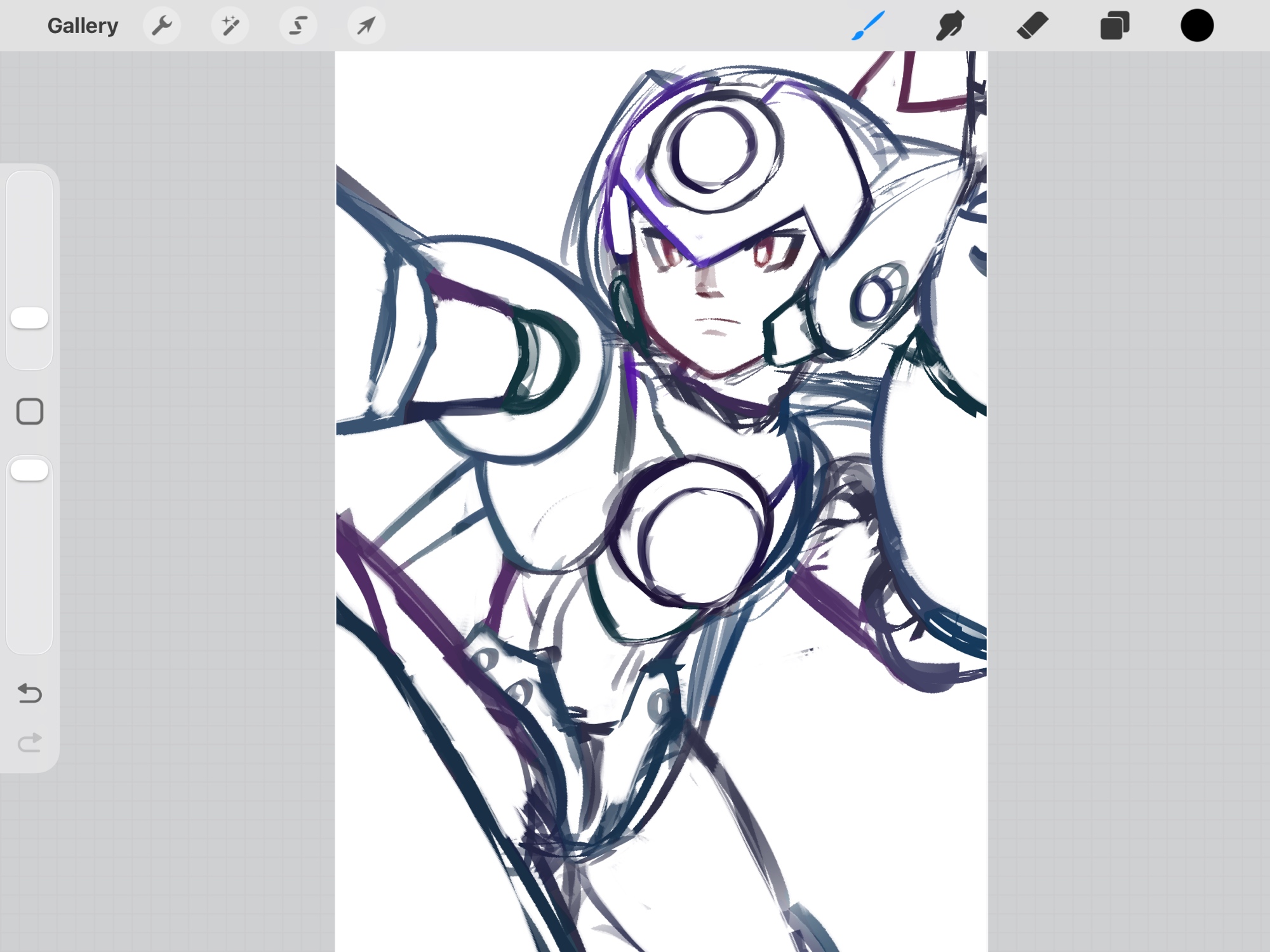The width and height of the screenshot is (1270, 952).
Task: Redo the undone stroke
Action: coord(30,743)
